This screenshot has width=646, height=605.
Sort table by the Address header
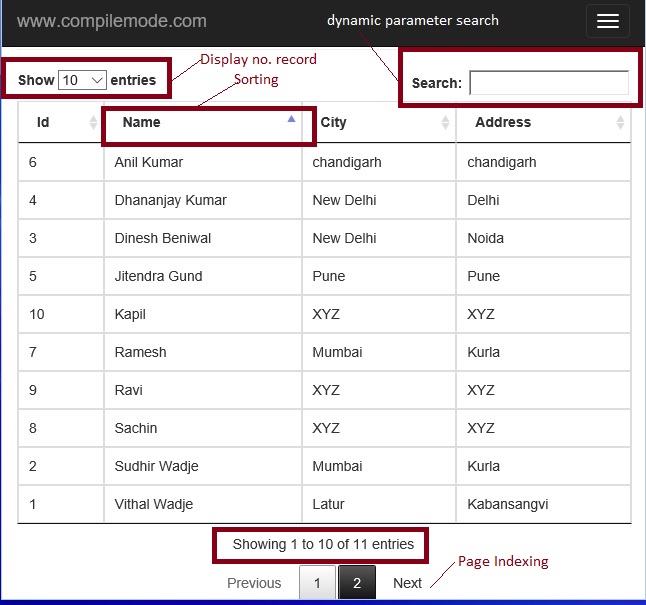[503, 123]
